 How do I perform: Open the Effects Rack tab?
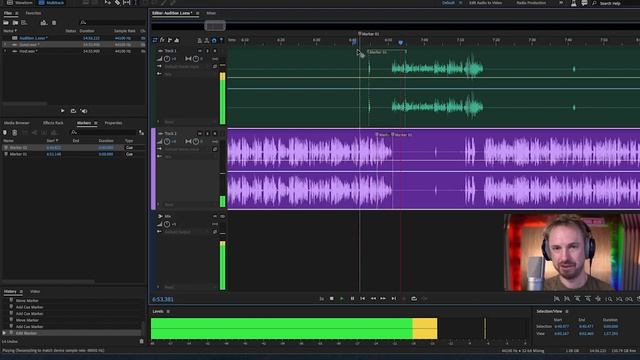tap(53, 123)
